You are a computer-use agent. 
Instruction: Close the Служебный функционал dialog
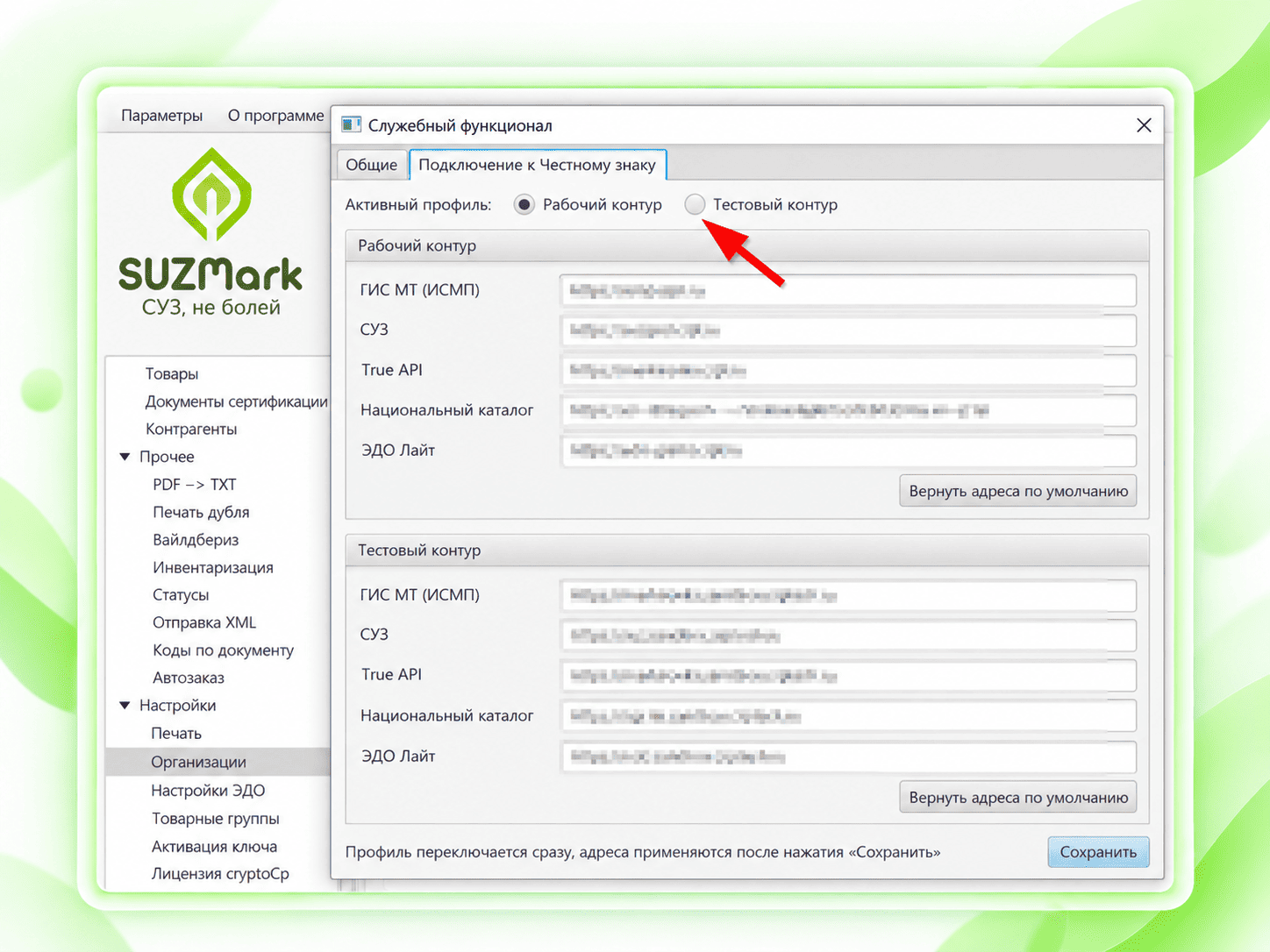tap(1144, 125)
